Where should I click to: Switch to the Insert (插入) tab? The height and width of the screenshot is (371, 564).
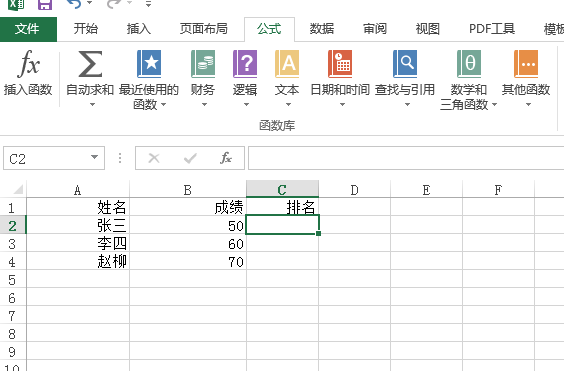pos(138,29)
